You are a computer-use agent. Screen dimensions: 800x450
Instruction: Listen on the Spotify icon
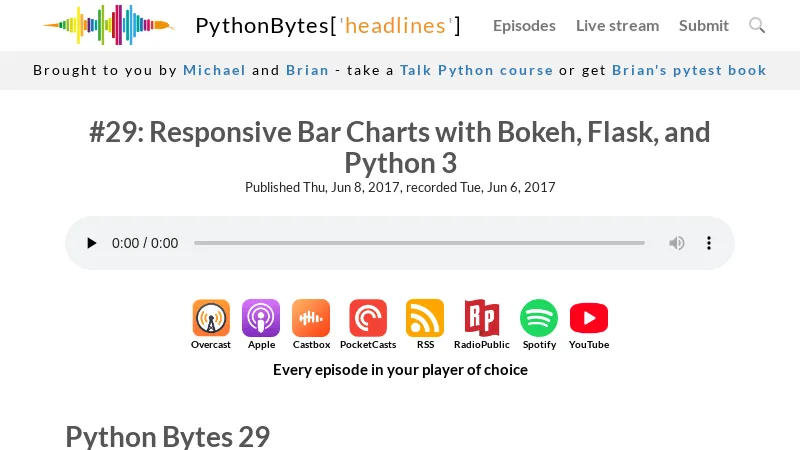click(539, 319)
